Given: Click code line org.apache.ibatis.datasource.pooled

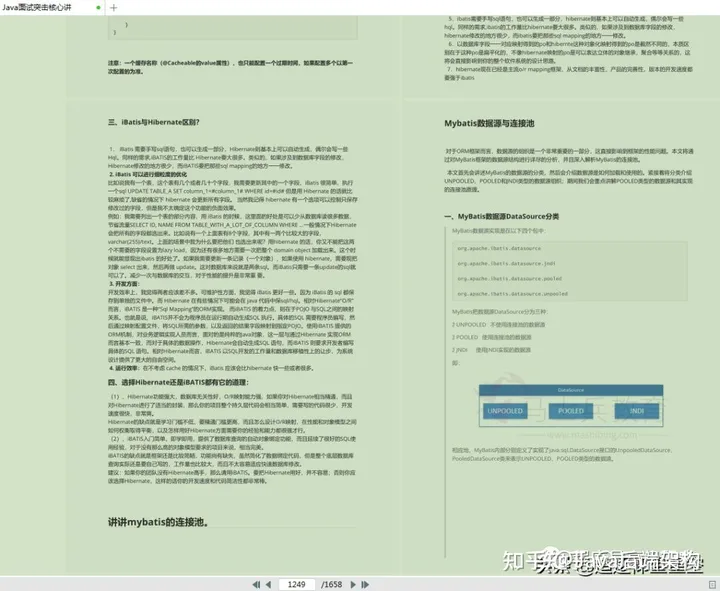Looking at the screenshot, I should coord(509,279).
